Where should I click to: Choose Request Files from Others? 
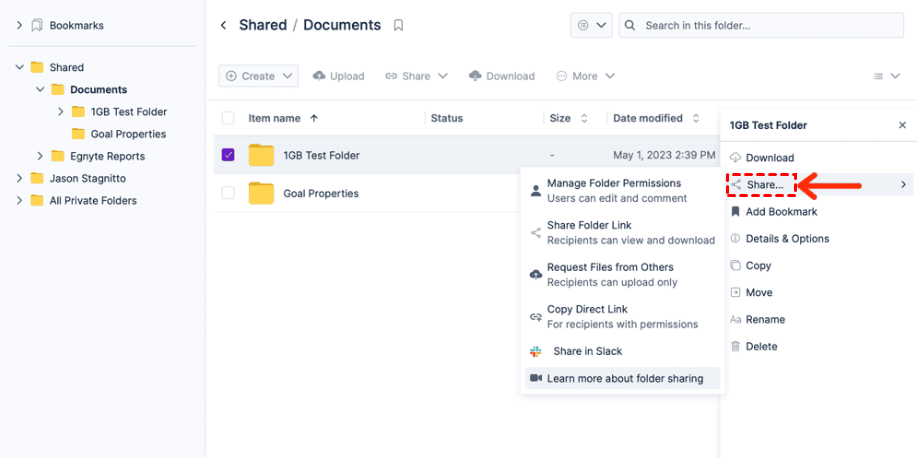pyautogui.click(x=610, y=274)
